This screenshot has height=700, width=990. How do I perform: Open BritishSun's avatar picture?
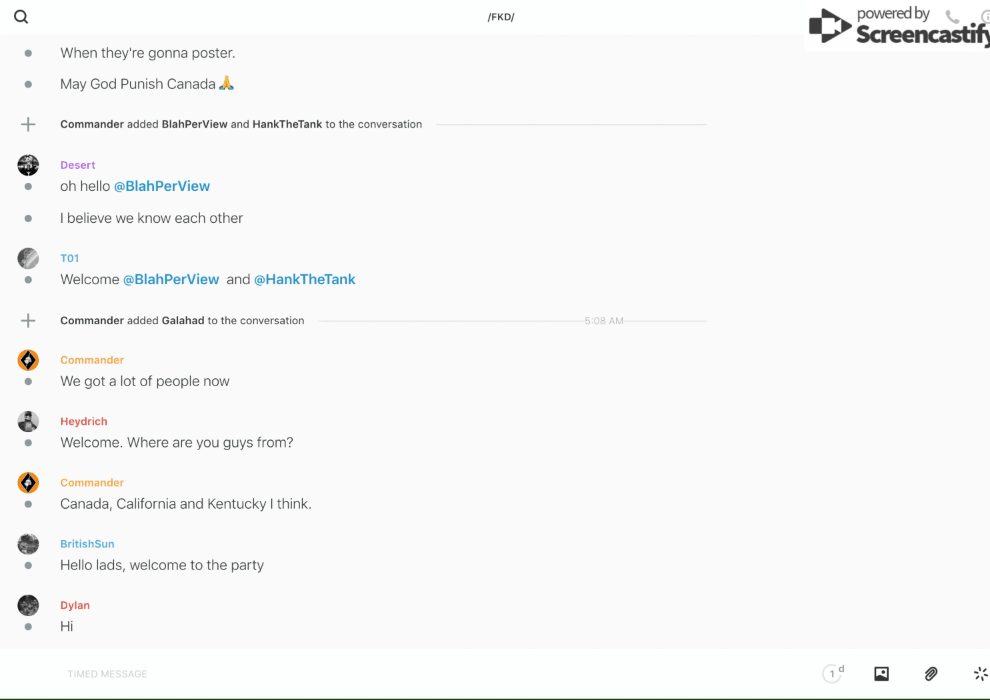point(28,544)
